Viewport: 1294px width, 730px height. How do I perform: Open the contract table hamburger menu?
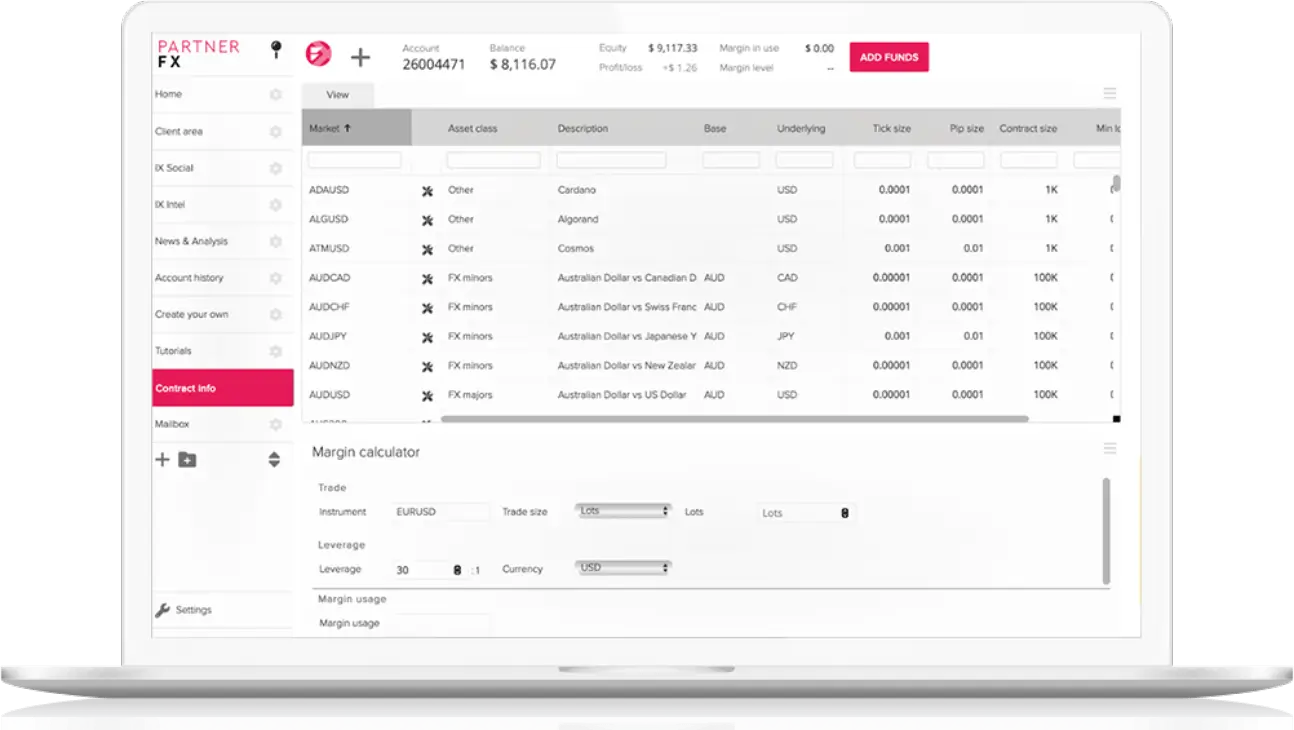point(1109,93)
